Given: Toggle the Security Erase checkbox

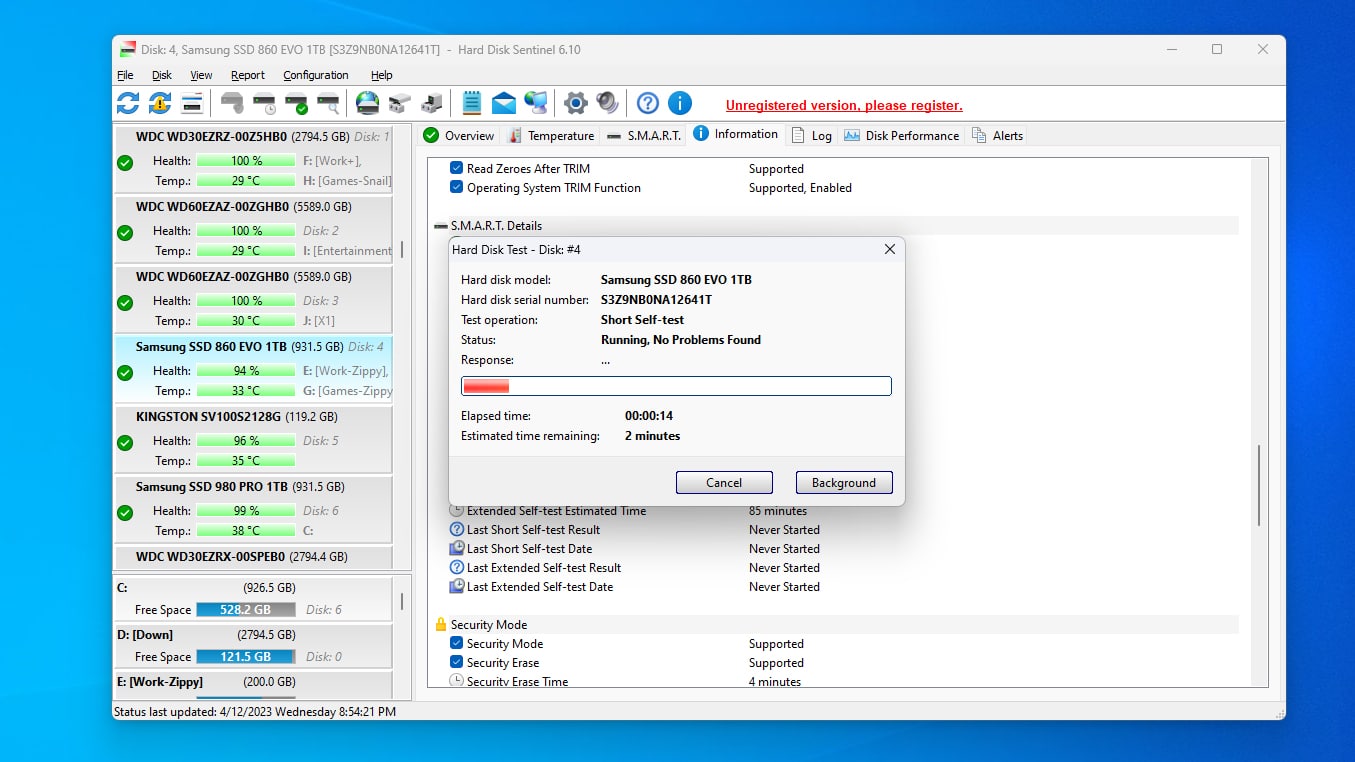Looking at the screenshot, I should pos(457,663).
